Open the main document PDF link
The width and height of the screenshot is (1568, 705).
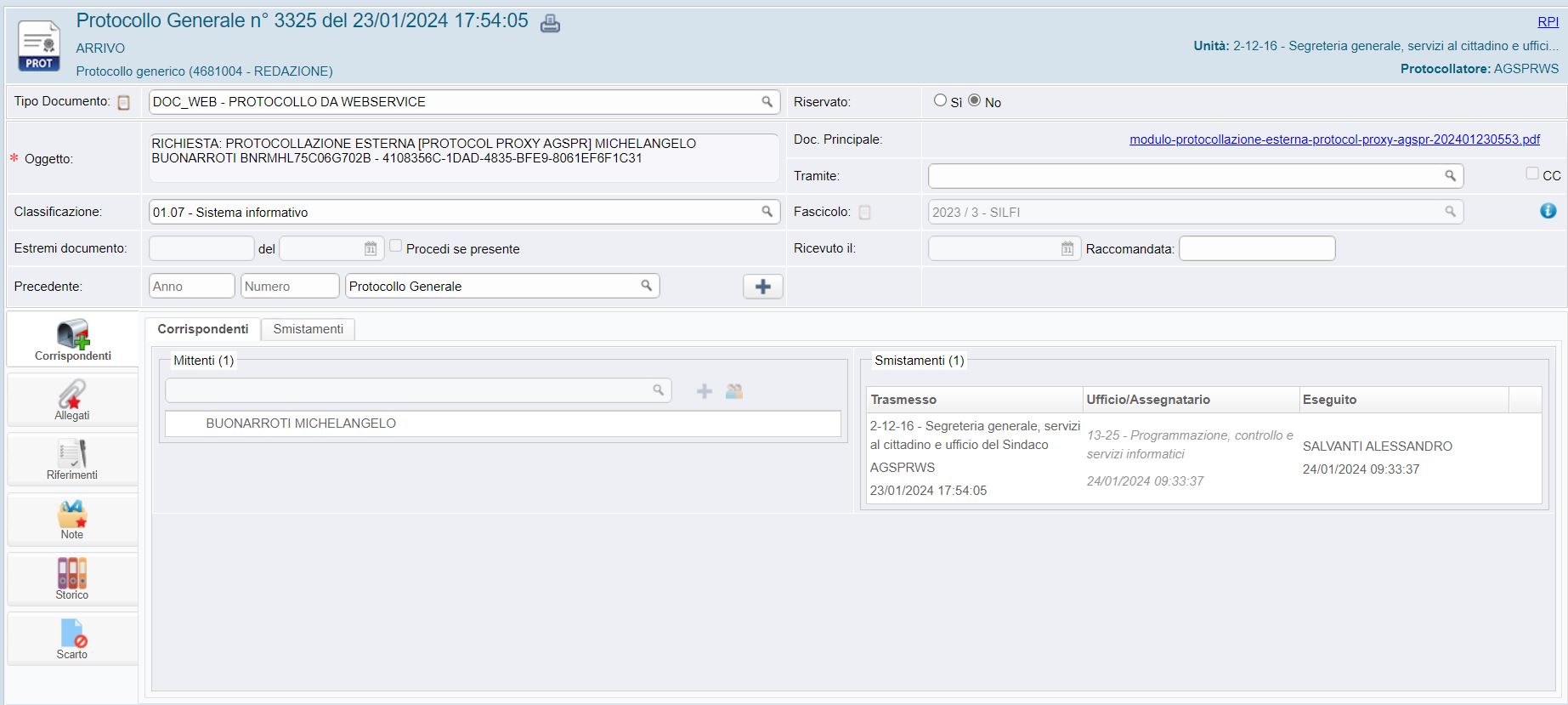click(x=1333, y=139)
